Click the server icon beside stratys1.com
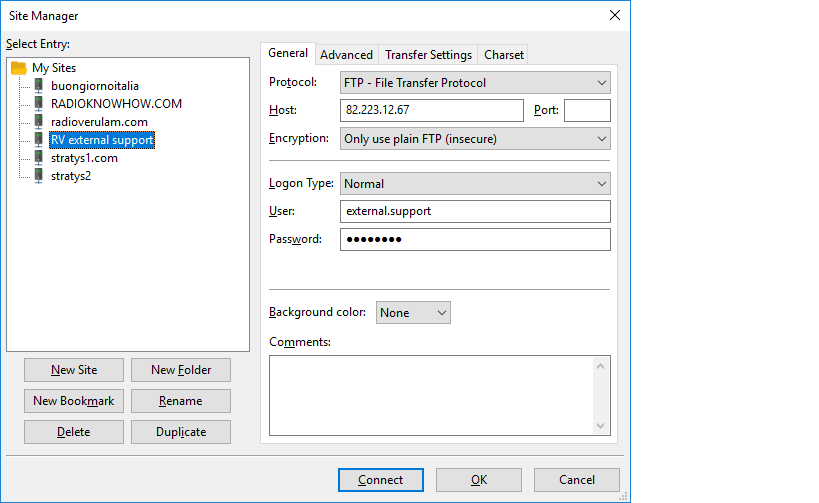Viewport: 819px width, 503px height. point(39,158)
